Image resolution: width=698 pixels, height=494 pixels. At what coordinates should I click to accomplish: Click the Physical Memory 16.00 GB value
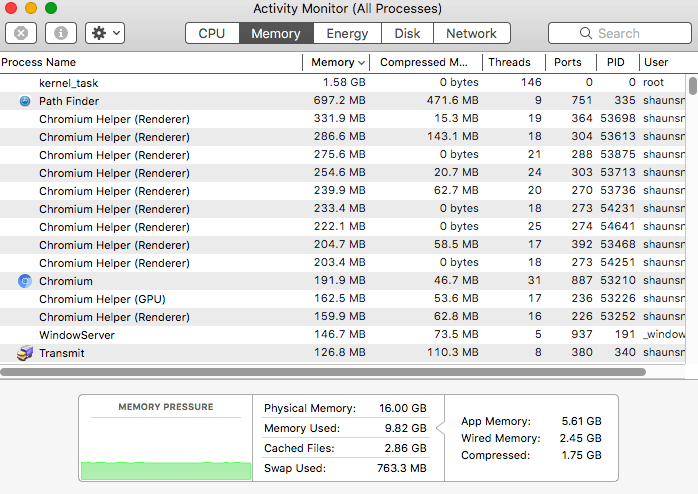click(x=403, y=408)
